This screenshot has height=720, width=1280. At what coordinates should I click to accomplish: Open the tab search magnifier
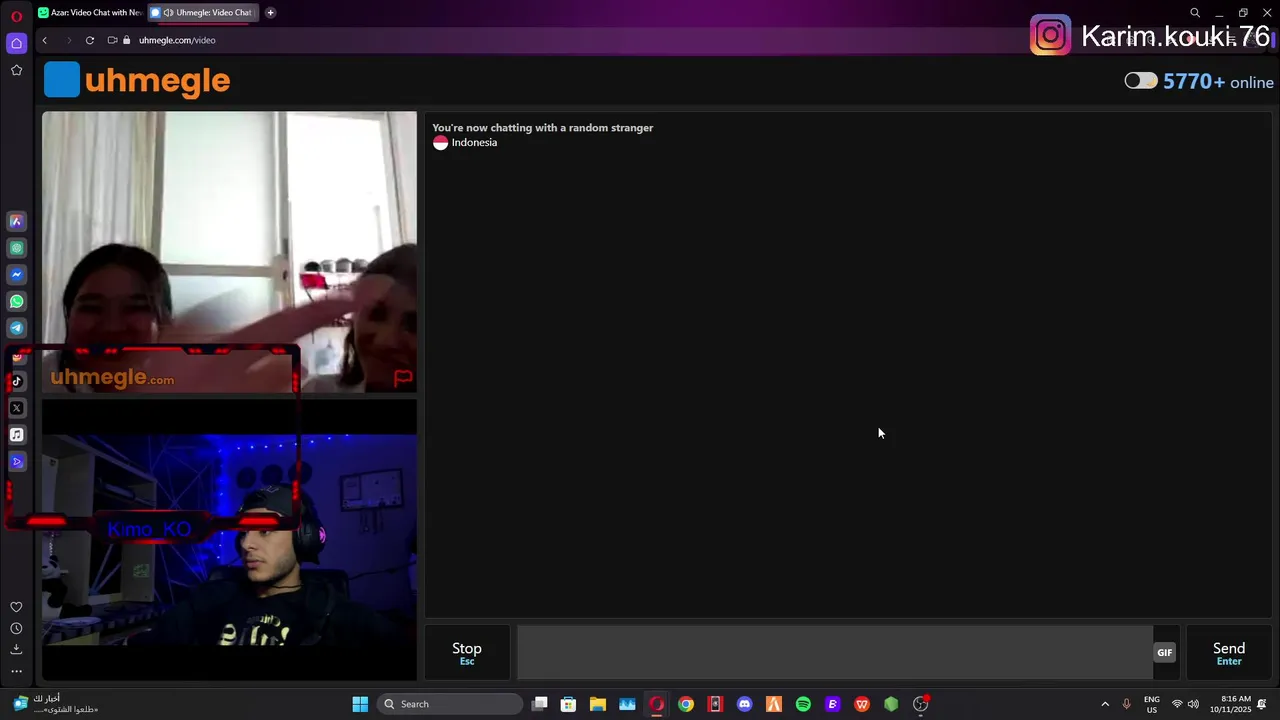(1195, 13)
